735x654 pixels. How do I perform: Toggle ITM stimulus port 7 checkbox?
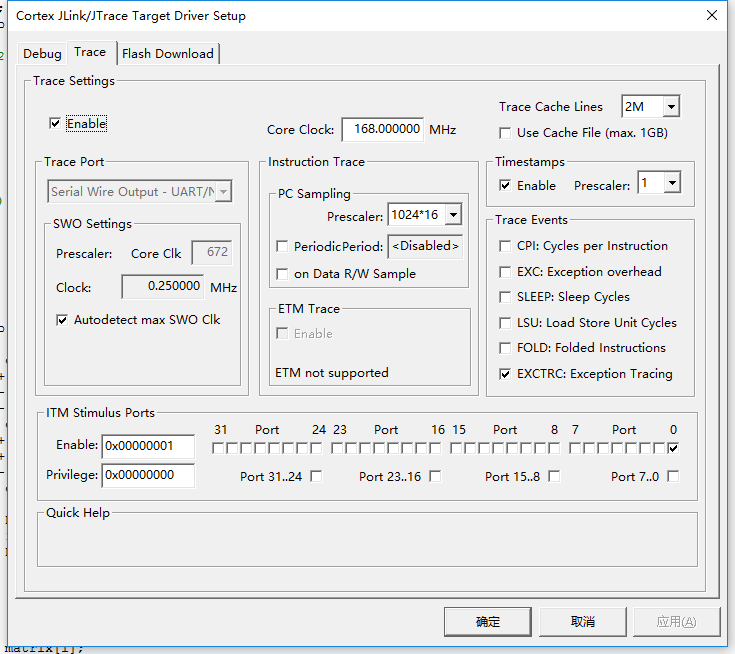pos(575,448)
